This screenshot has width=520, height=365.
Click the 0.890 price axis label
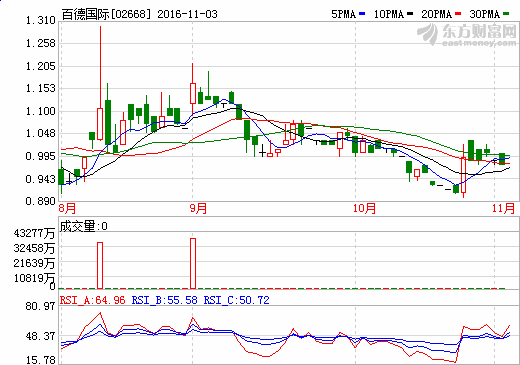[x=41, y=201]
